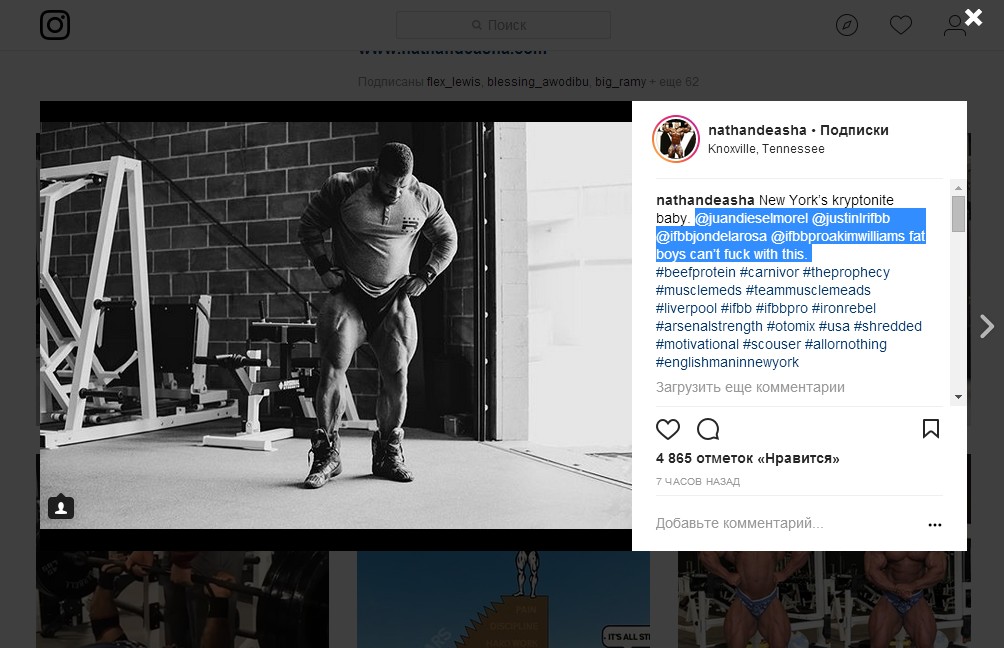Expand the '+ еще 62' followers list
The image size is (1004, 648).
[x=676, y=83]
